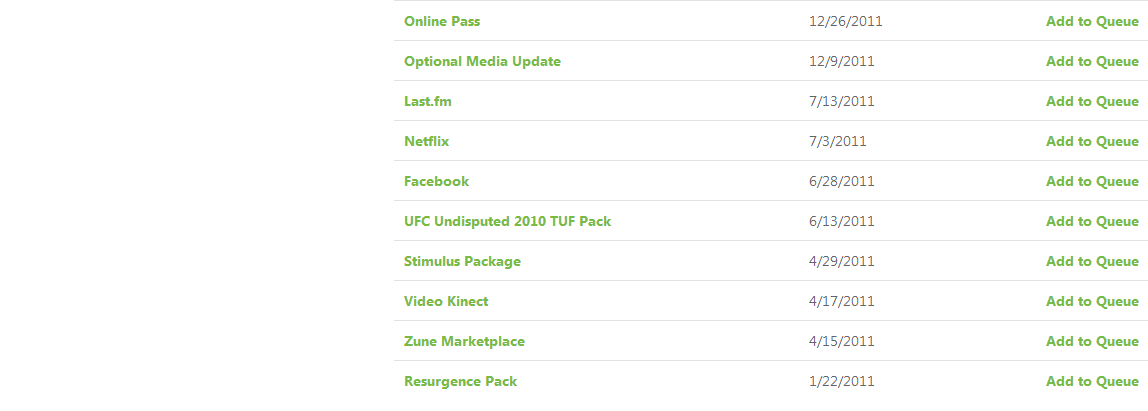This screenshot has height=411, width=1148.
Task: Open the Online Pass link
Action: [443, 21]
